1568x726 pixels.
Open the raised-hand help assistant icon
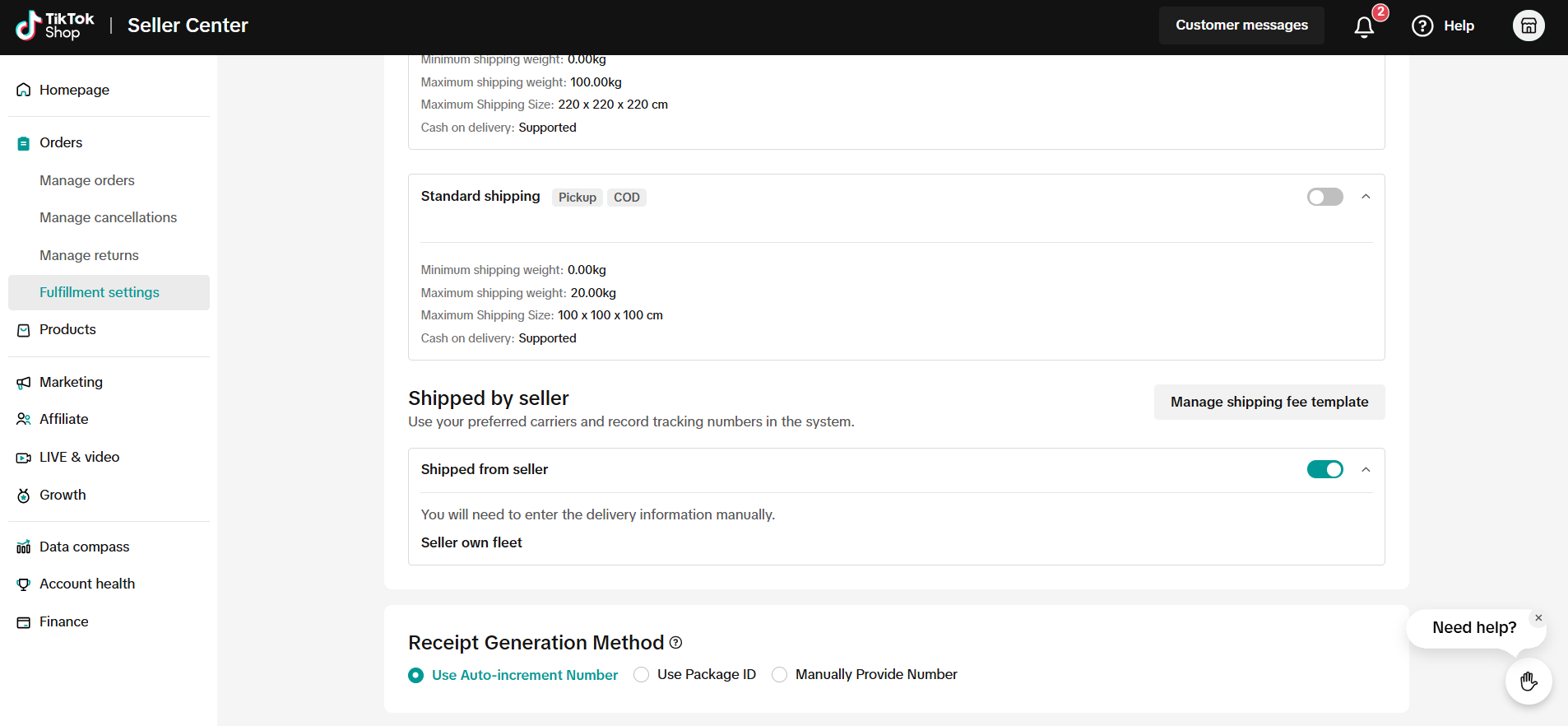click(x=1529, y=682)
